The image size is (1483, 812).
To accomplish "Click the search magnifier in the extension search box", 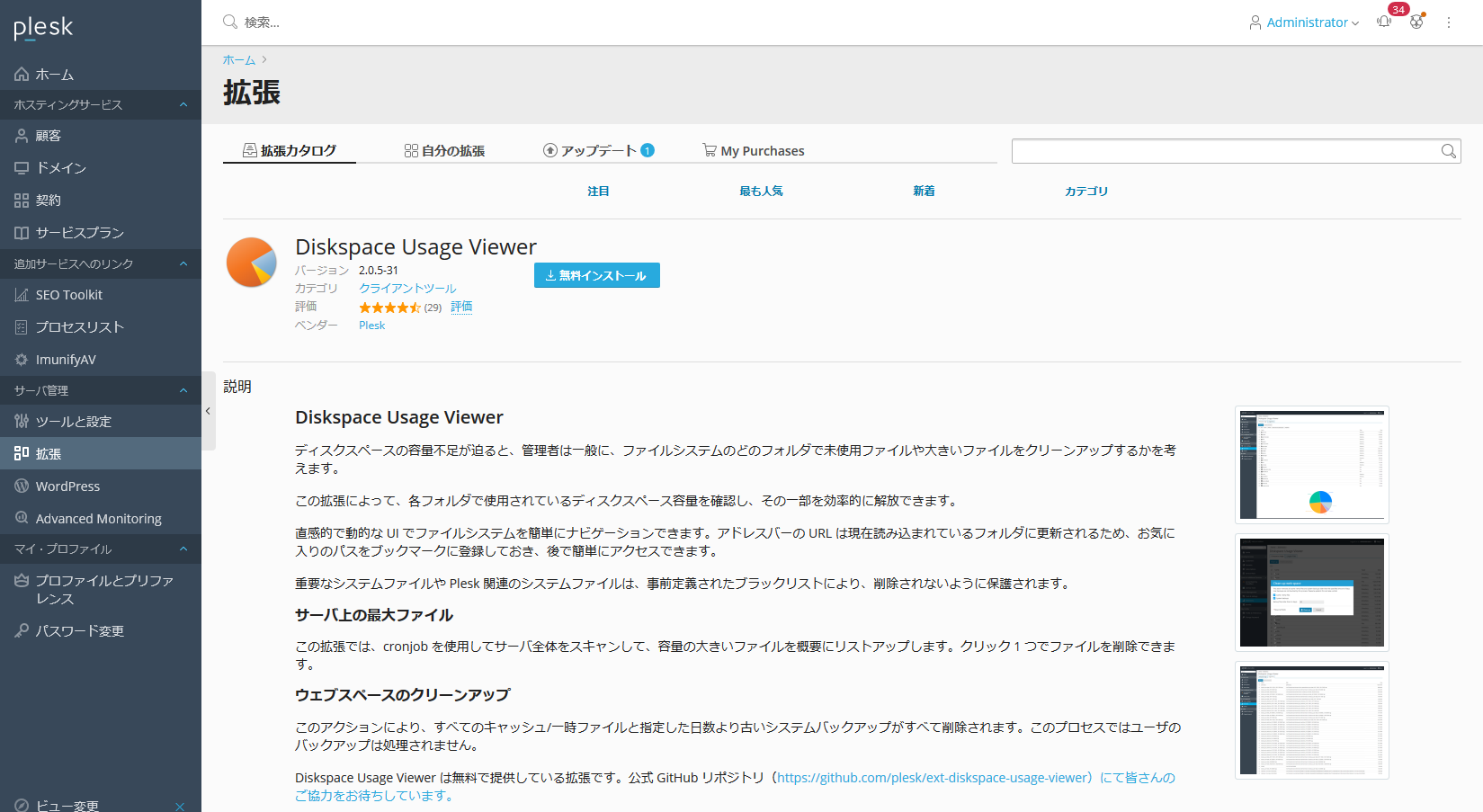I will click(1448, 151).
